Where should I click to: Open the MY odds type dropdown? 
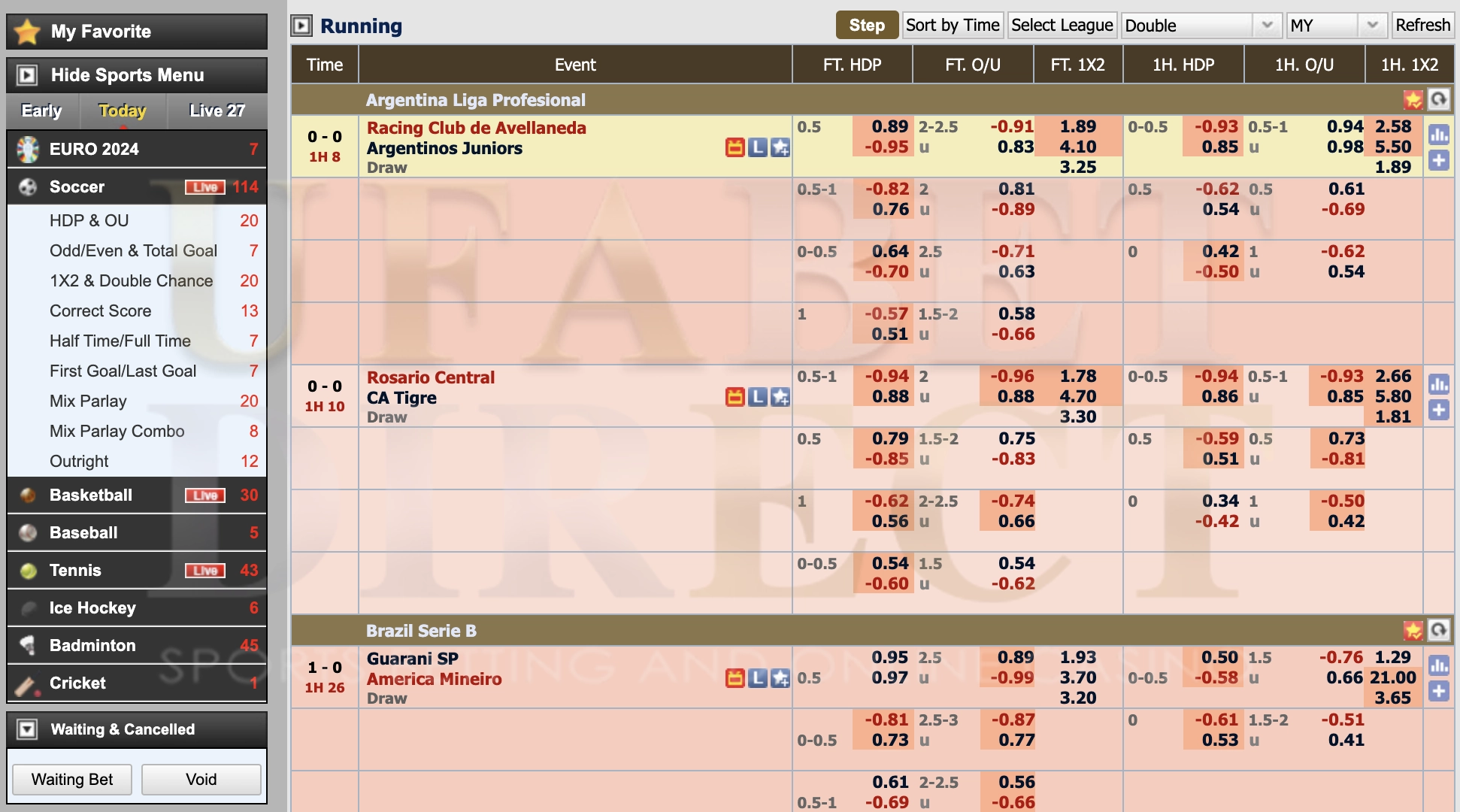click(x=1335, y=26)
